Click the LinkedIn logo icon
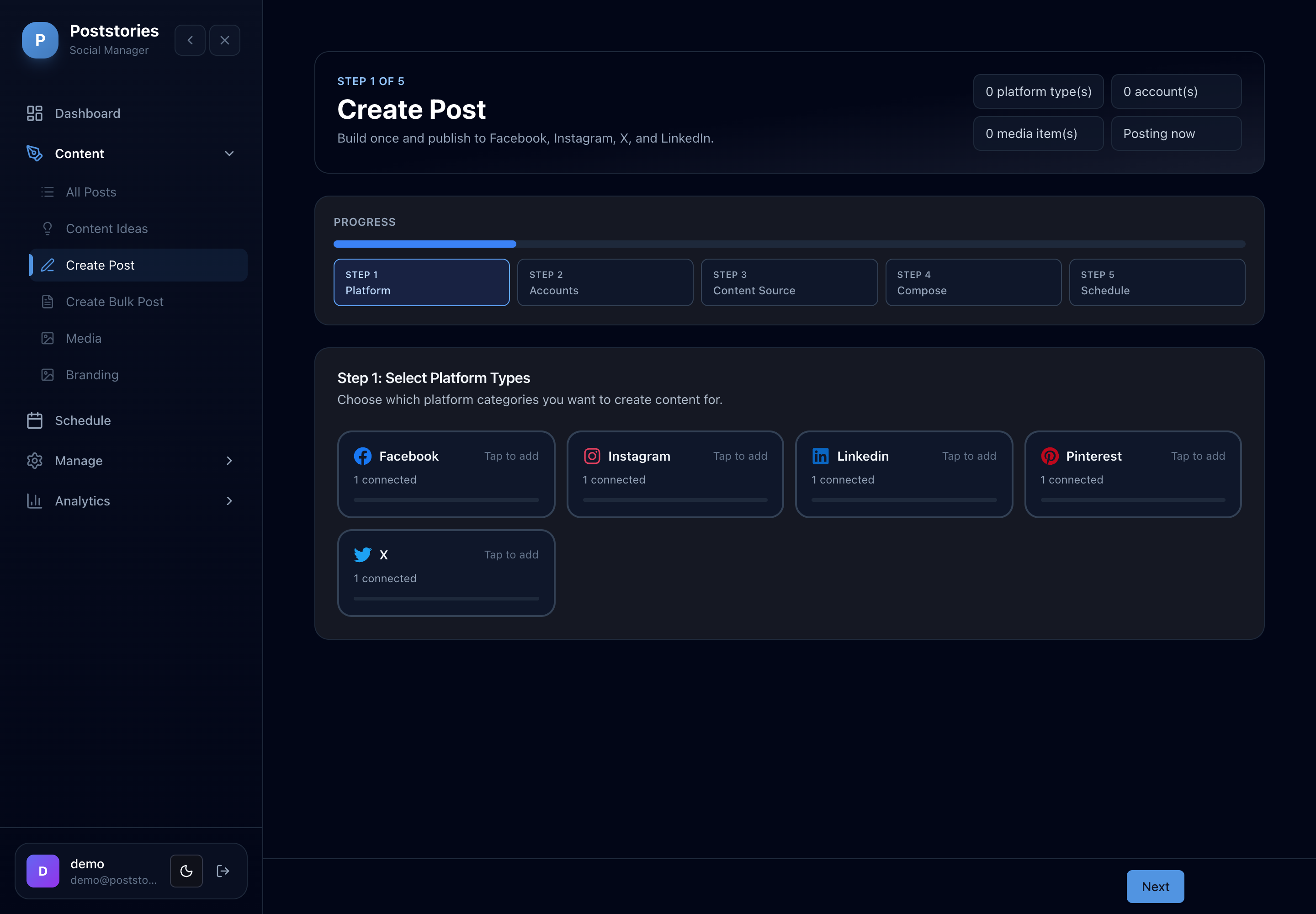Viewport: 1316px width, 914px height. [x=820, y=456]
